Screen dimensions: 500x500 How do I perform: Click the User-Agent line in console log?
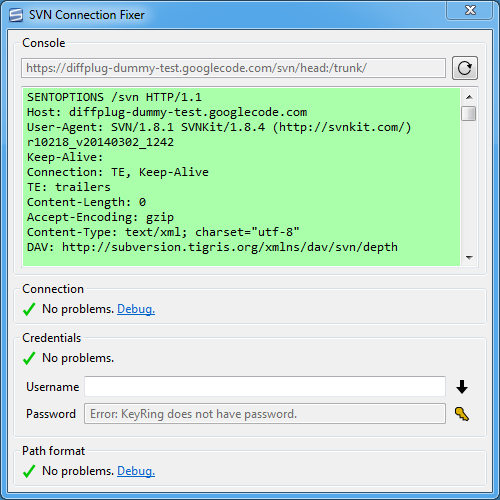coord(219,127)
